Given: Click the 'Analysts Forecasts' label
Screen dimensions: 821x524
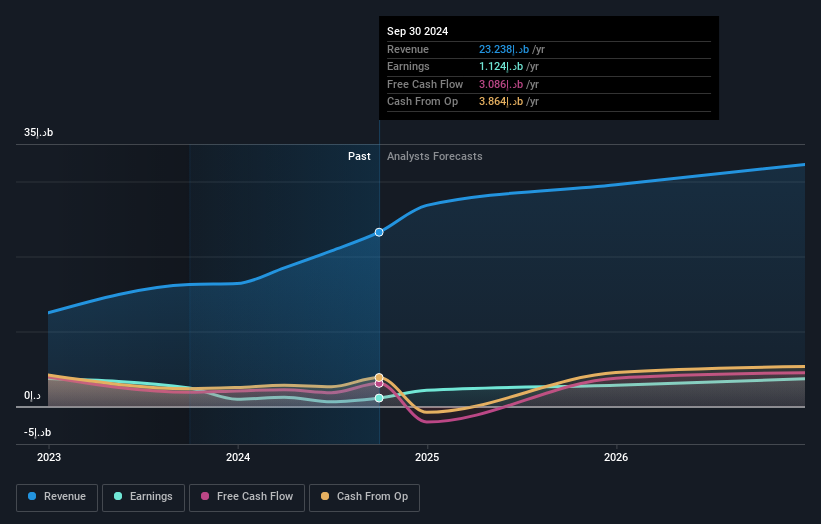Looking at the screenshot, I should click(x=435, y=157).
